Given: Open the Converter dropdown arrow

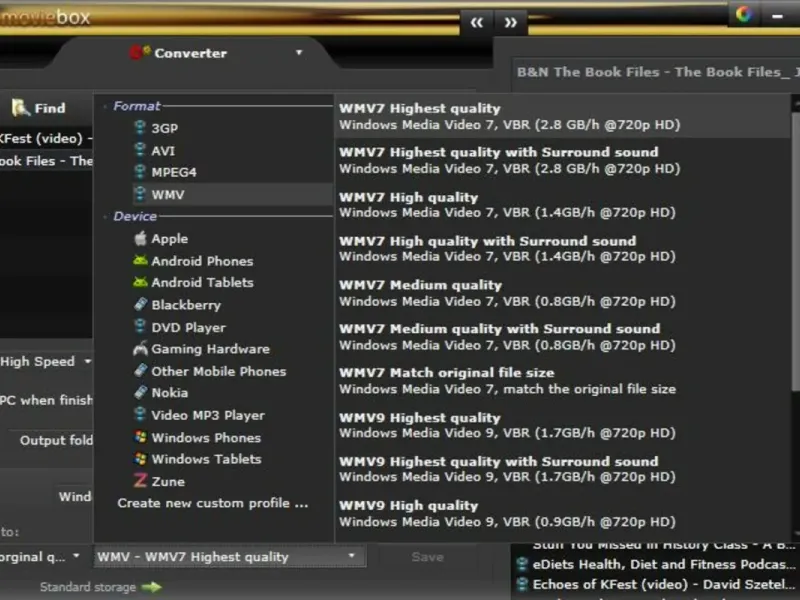Looking at the screenshot, I should click(x=299, y=53).
